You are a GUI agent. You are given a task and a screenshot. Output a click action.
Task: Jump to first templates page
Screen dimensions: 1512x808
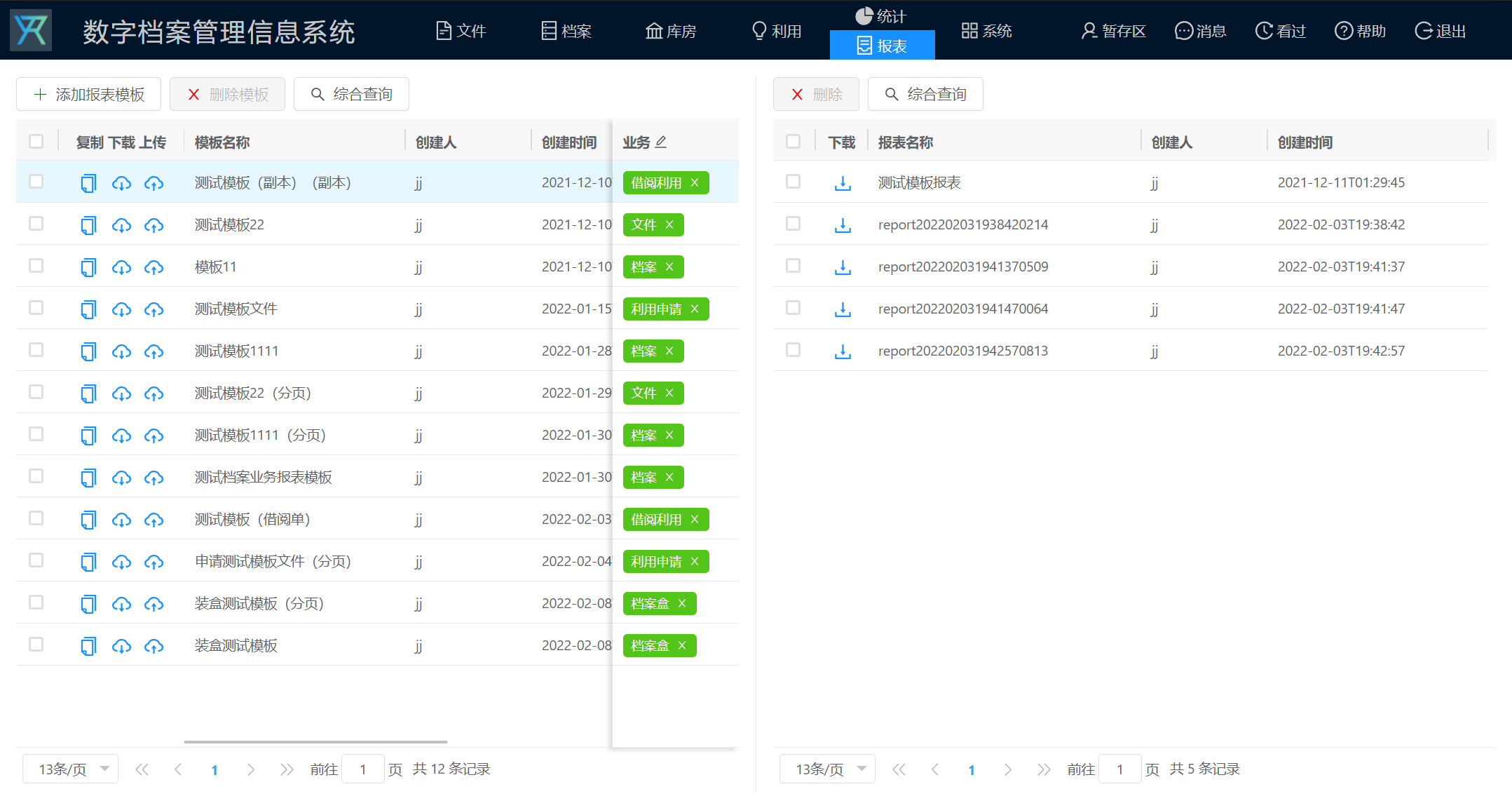click(142, 769)
